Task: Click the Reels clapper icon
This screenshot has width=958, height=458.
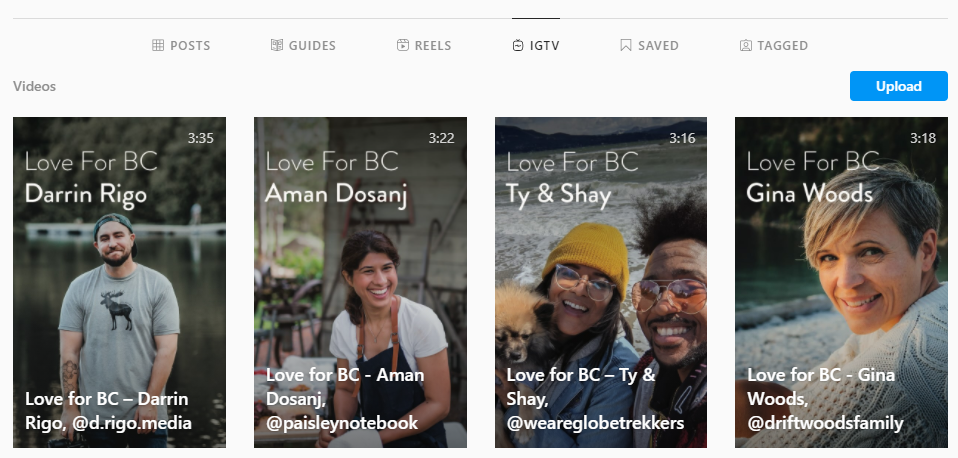Action: (x=403, y=46)
